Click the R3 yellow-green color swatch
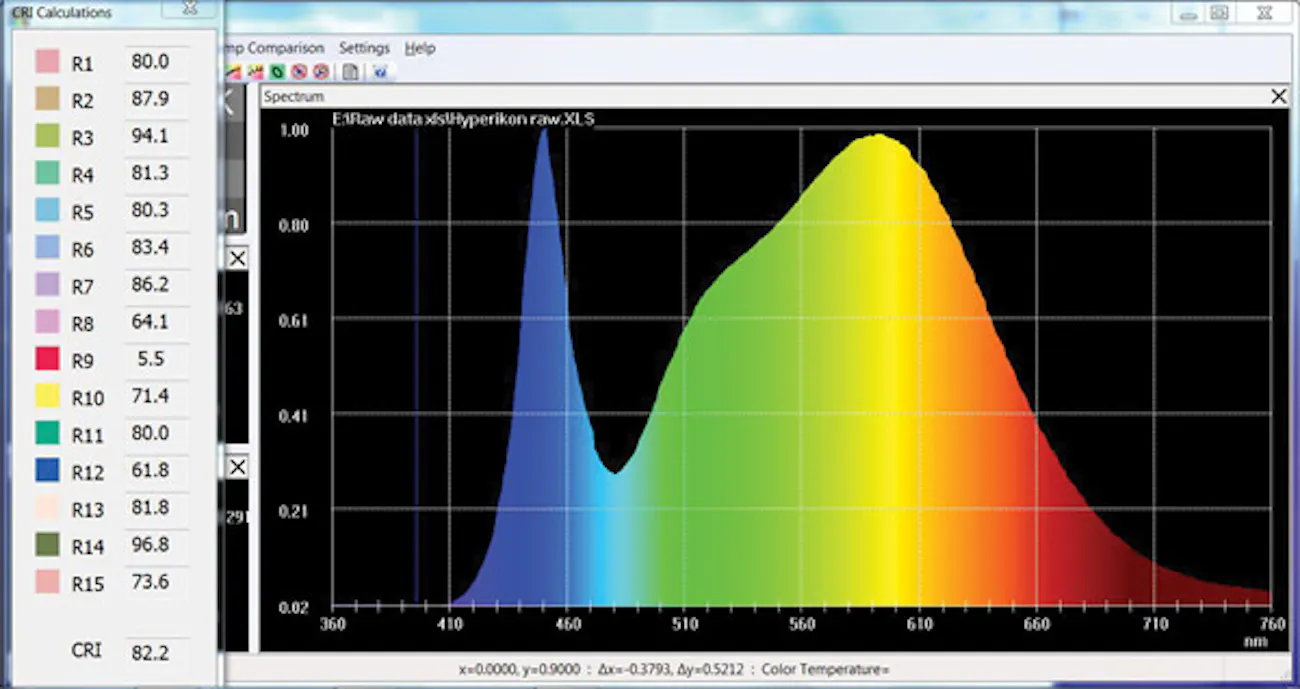The width and height of the screenshot is (1300, 689). click(x=47, y=136)
